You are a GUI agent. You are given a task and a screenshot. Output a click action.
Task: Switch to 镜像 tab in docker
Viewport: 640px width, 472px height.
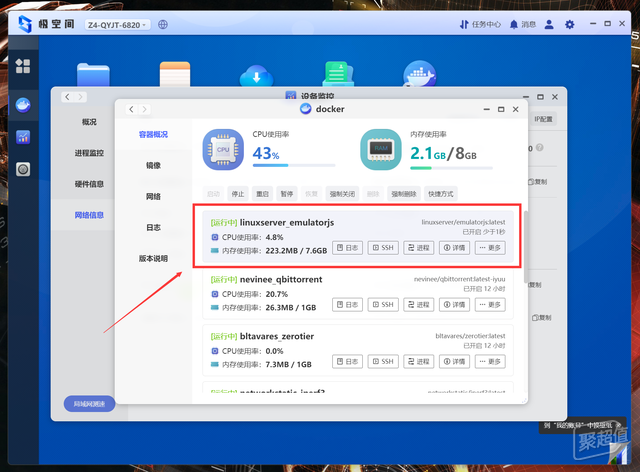[x=153, y=165]
